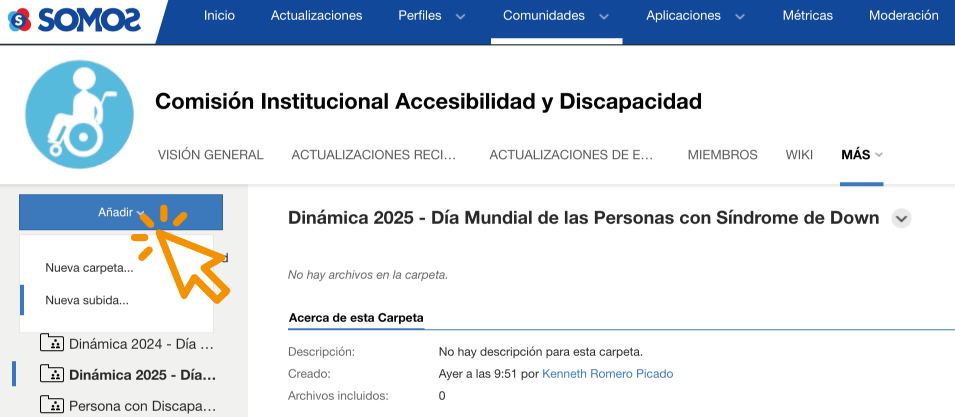Click the Persona con Discapa... folder icon
Screen dimensions: 955x417
click(x=52, y=404)
